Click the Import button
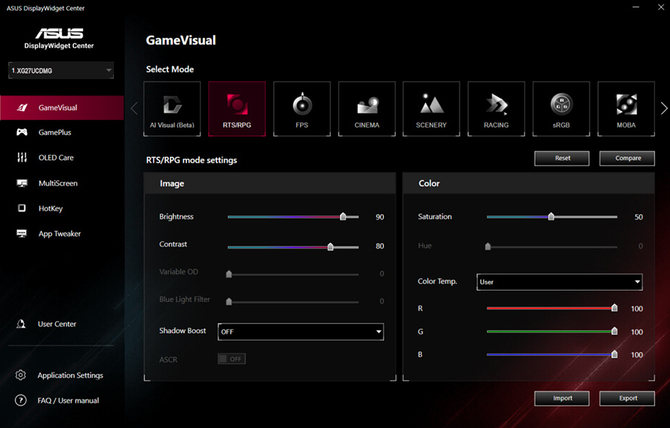The height and width of the screenshot is (428, 670). pos(562,398)
